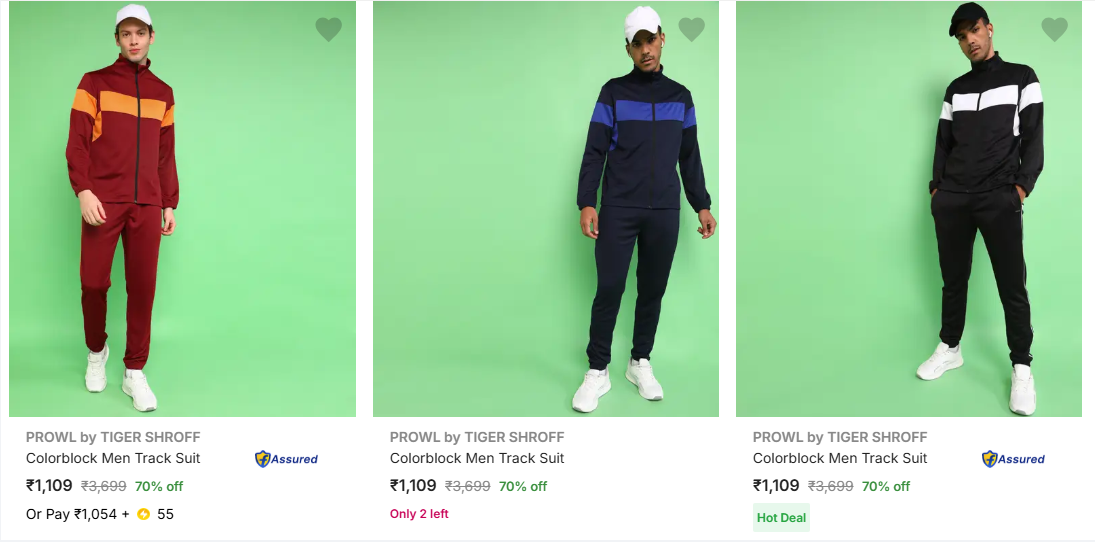Image resolution: width=1095 pixels, height=542 pixels.
Task: Click PROWL by TIGER SHROFF brand on second item
Action: [477, 437]
